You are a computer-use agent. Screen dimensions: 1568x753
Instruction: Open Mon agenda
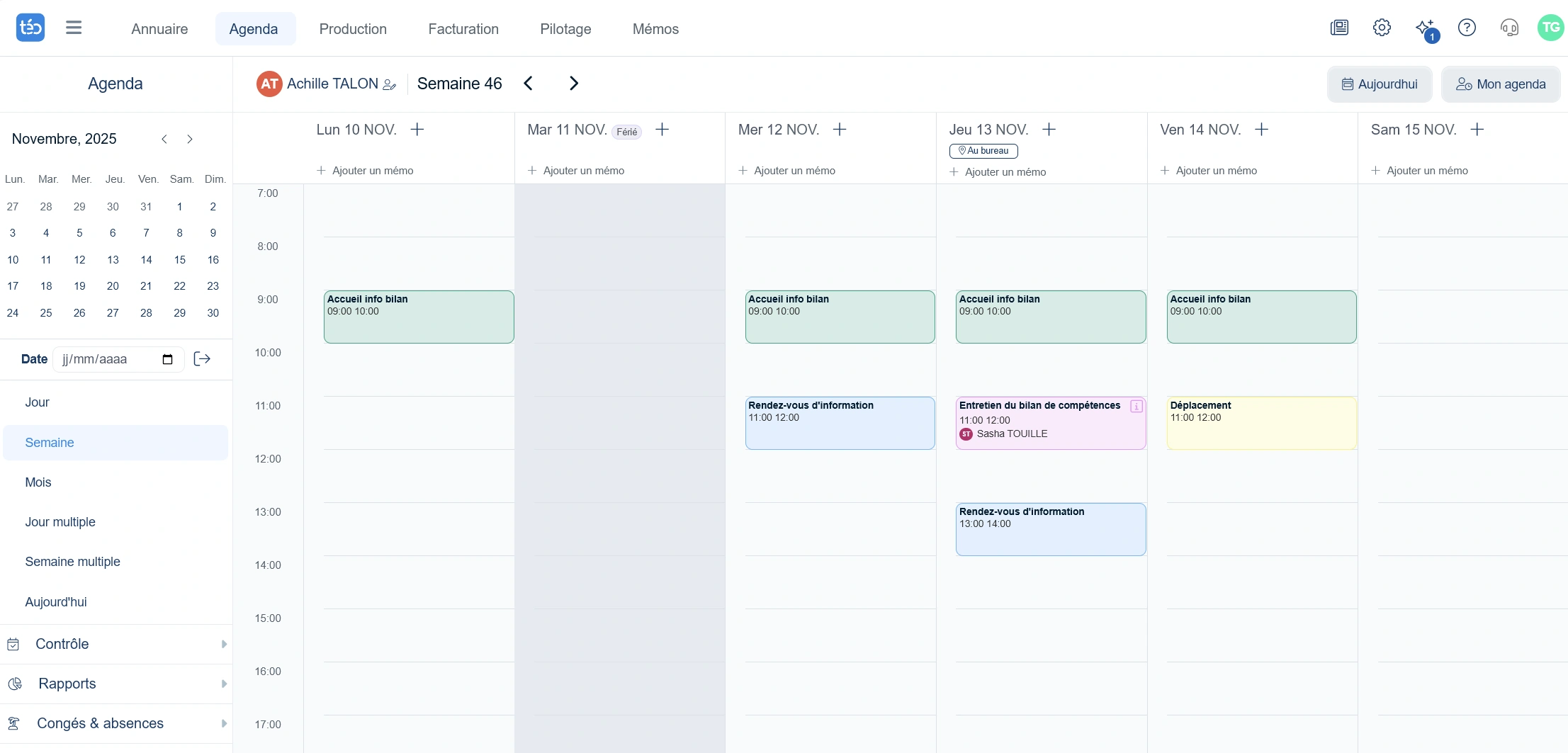1501,84
